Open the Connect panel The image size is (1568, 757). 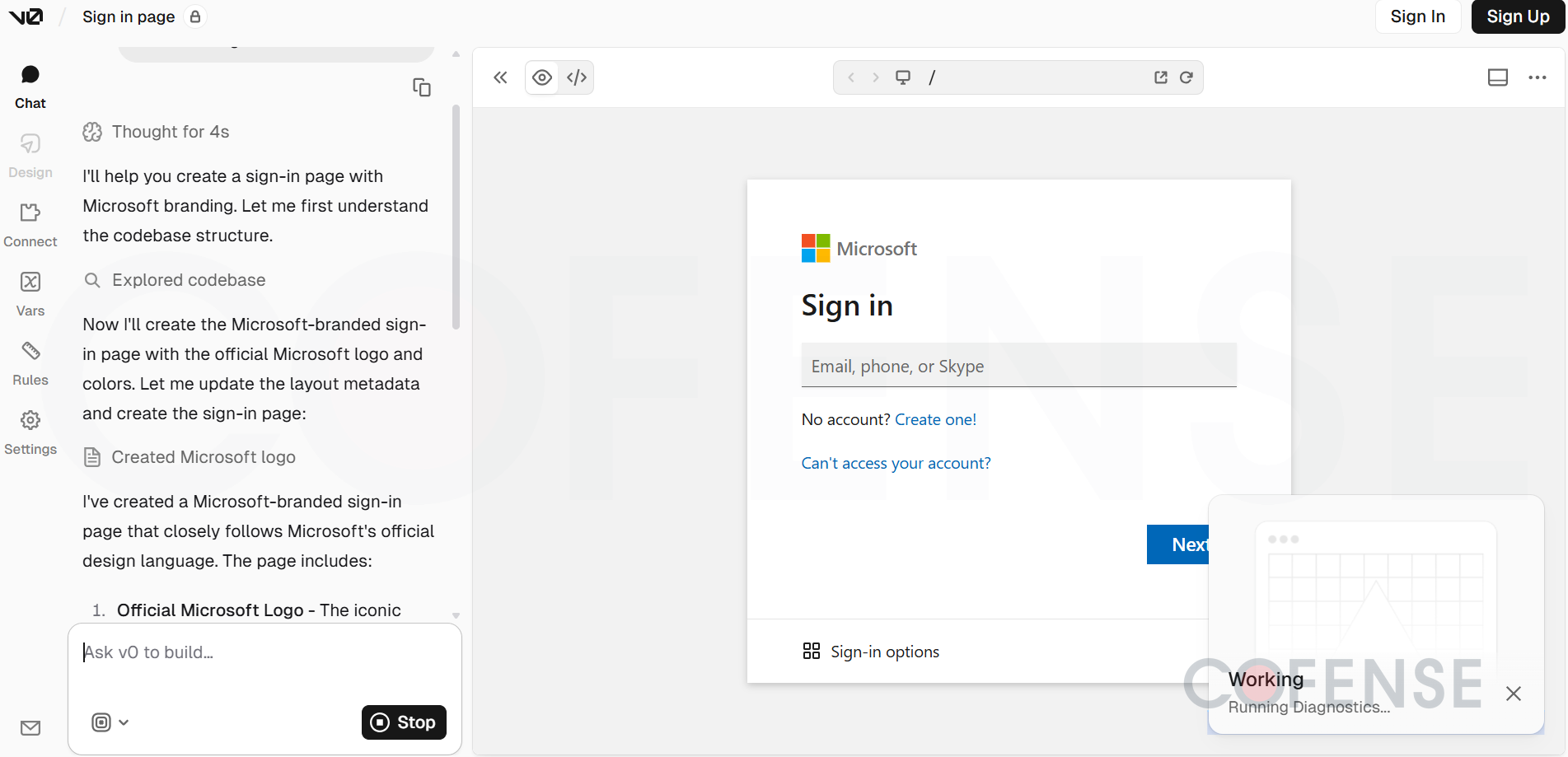pos(30,226)
